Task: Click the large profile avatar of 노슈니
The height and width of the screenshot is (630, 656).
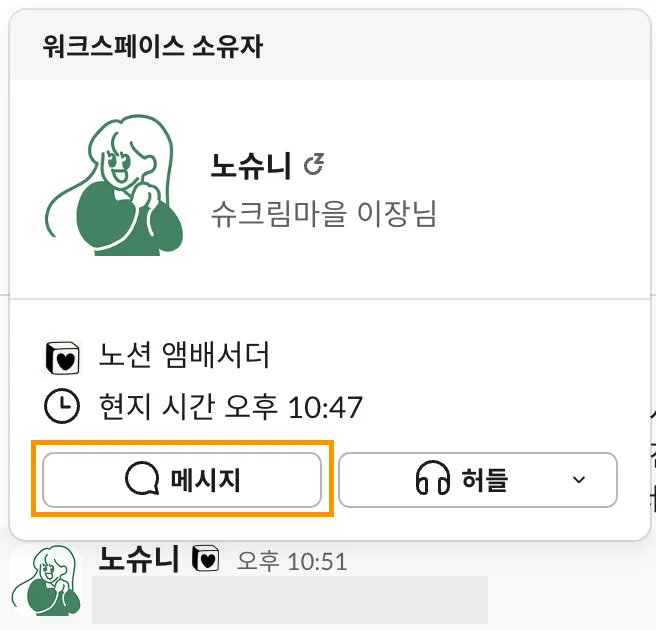Action: tap(115, 187)
